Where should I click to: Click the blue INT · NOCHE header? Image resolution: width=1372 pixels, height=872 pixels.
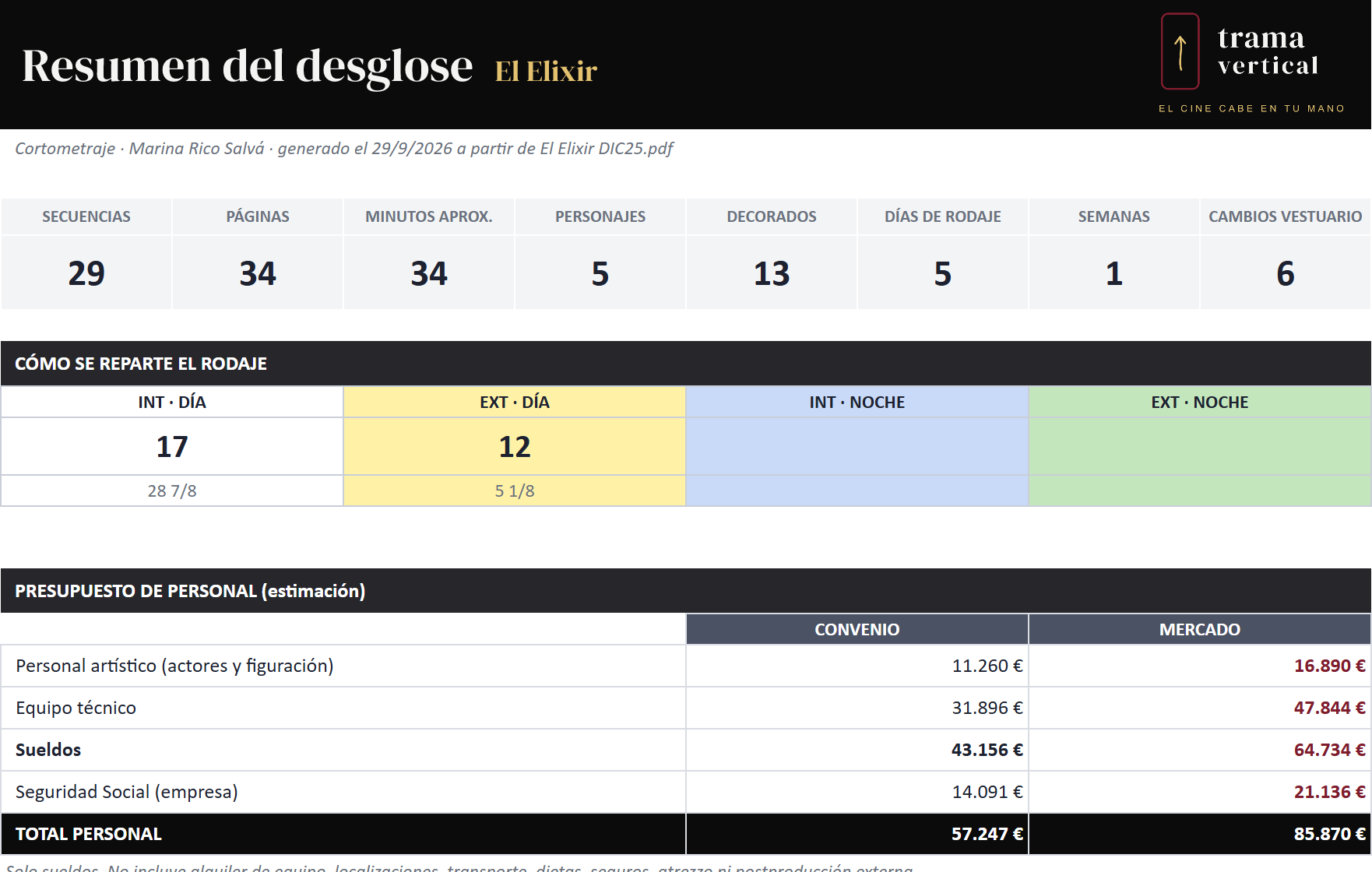(857, 403)
